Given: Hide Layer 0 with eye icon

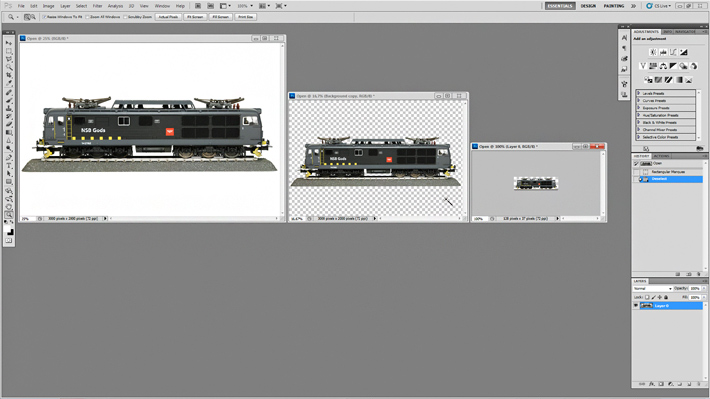Looking at the screenshot, I should point(636,306).
